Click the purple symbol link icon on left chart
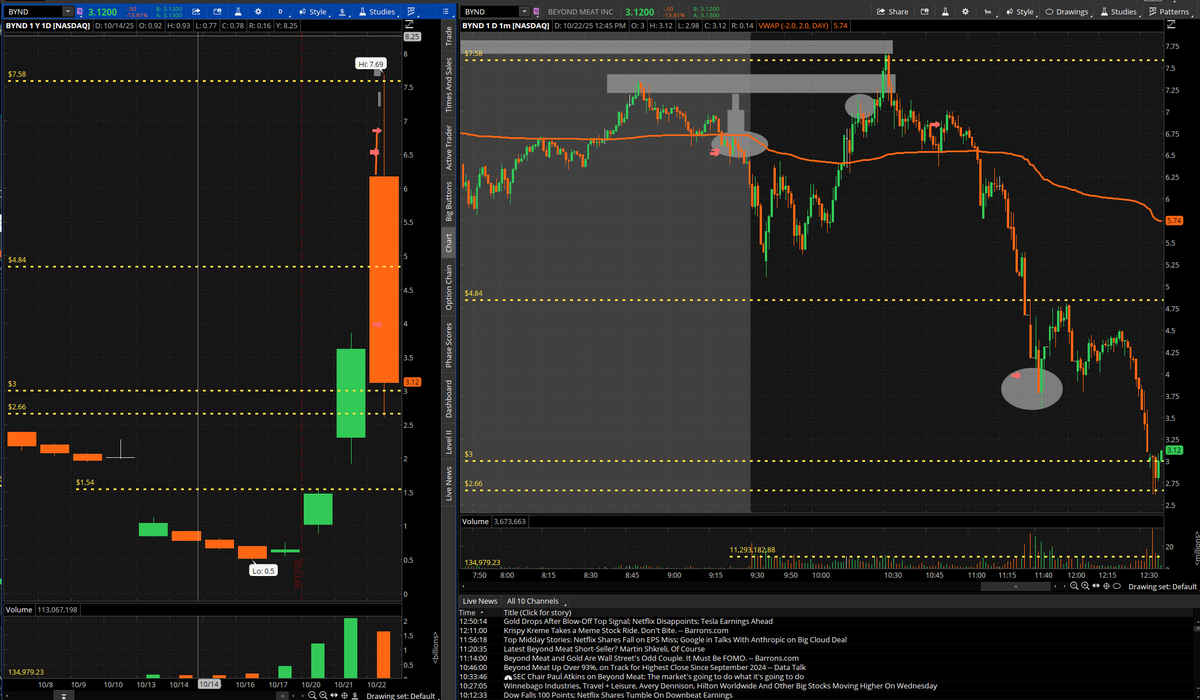 tap(81, 11)
